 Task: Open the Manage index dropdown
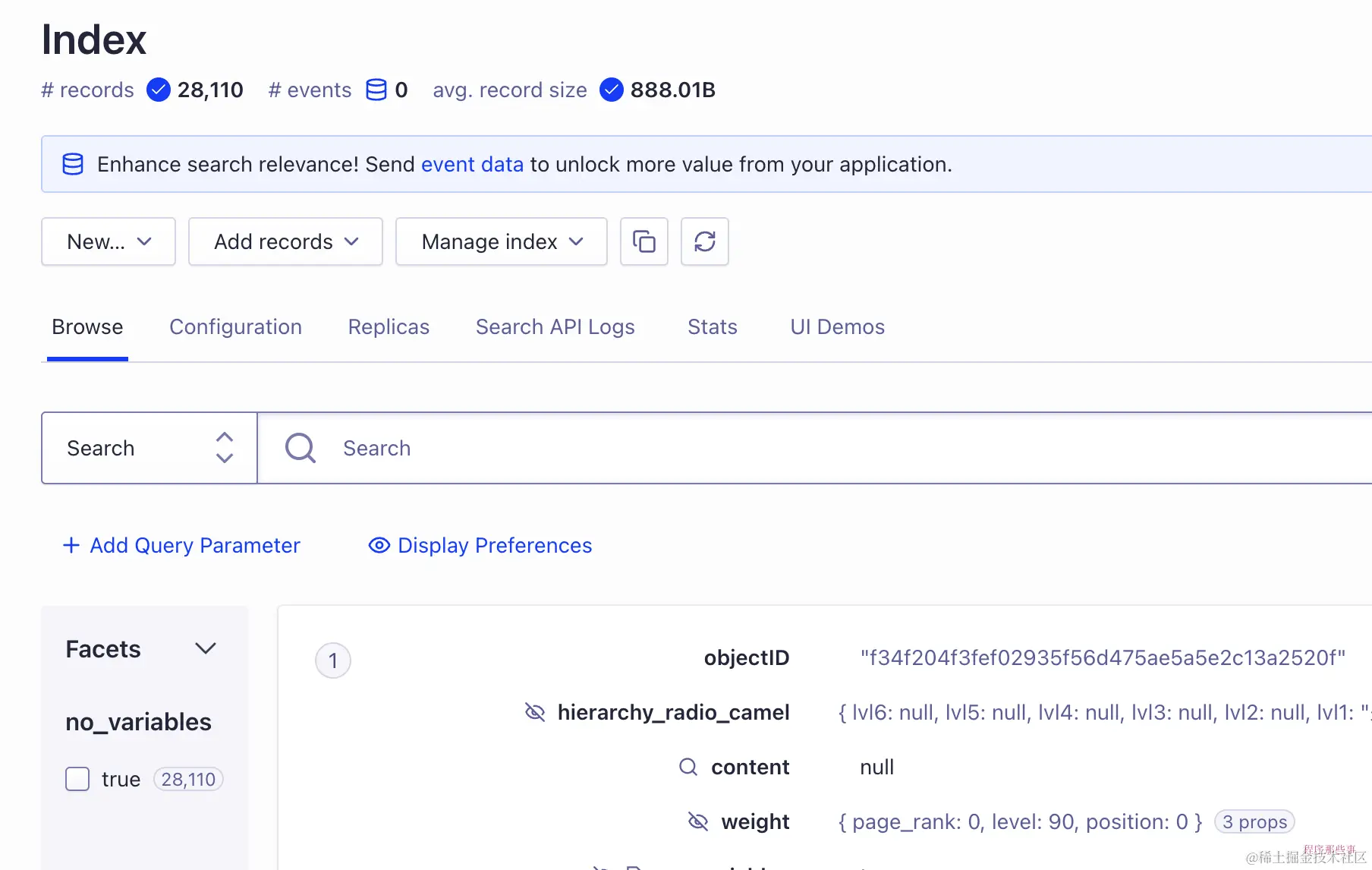point(502,241)
